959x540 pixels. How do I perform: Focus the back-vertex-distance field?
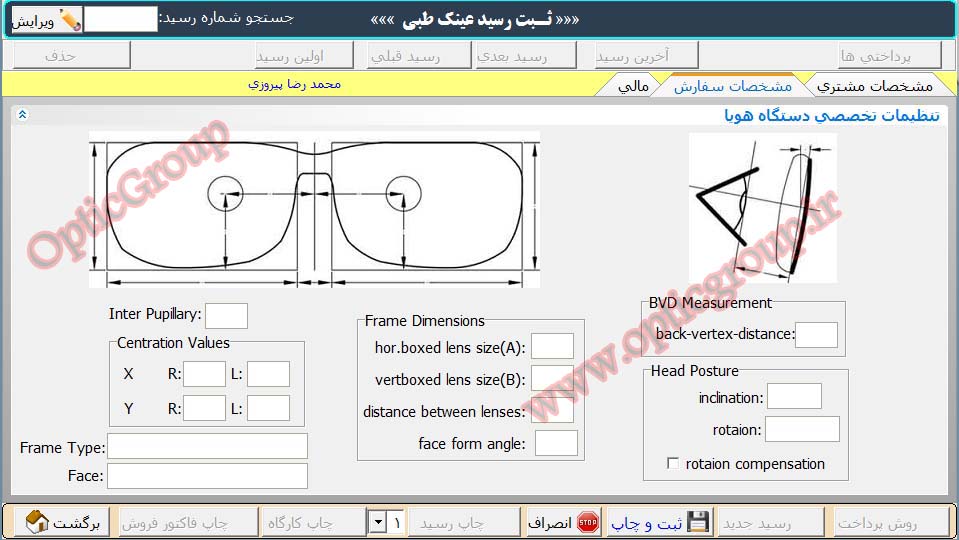point(816,335)
